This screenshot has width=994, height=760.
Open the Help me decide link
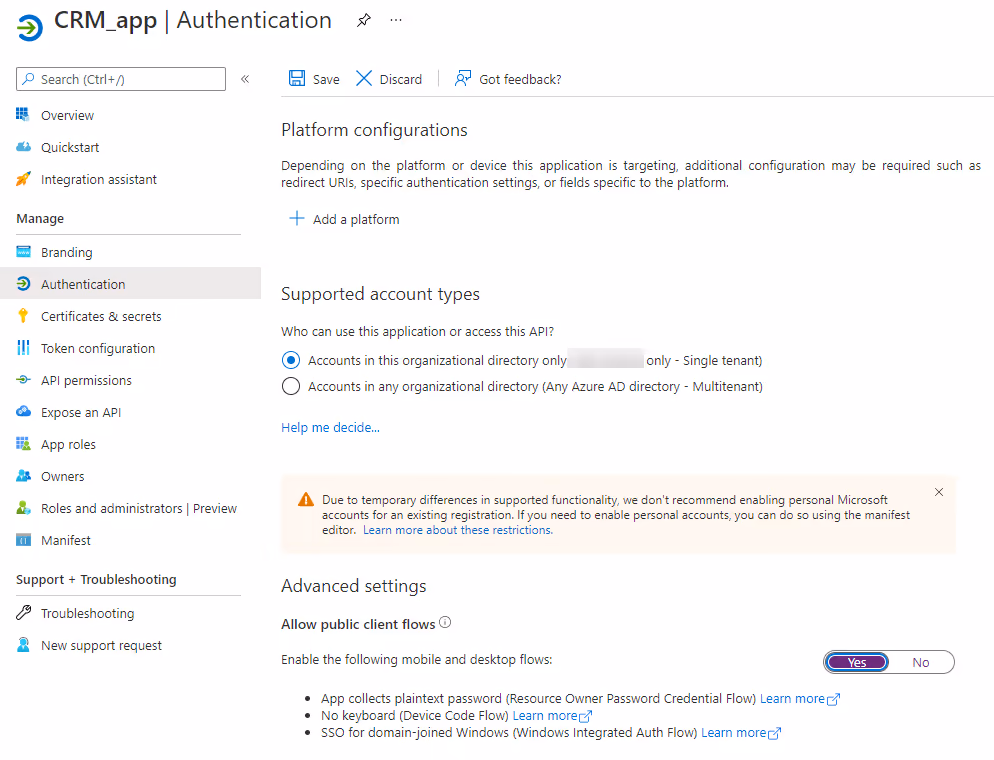[x=330, y=427]
